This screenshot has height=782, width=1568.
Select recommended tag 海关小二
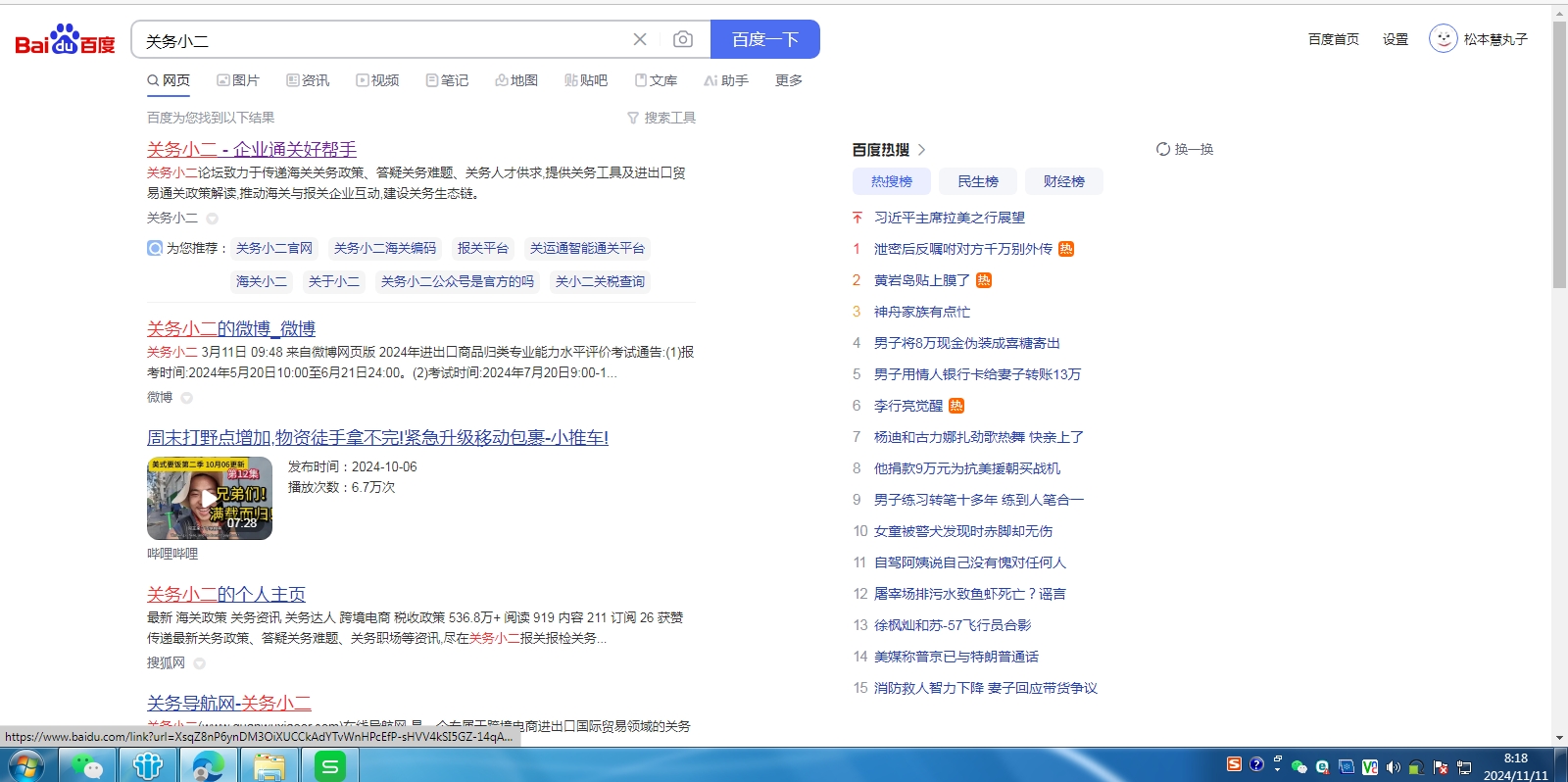[x=262, y=281]
